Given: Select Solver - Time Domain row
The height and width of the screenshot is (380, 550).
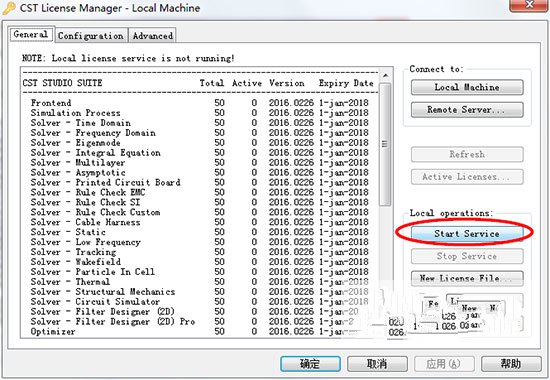Looking at the screenshot, I should pyautogui.click(x=199, y=123).
